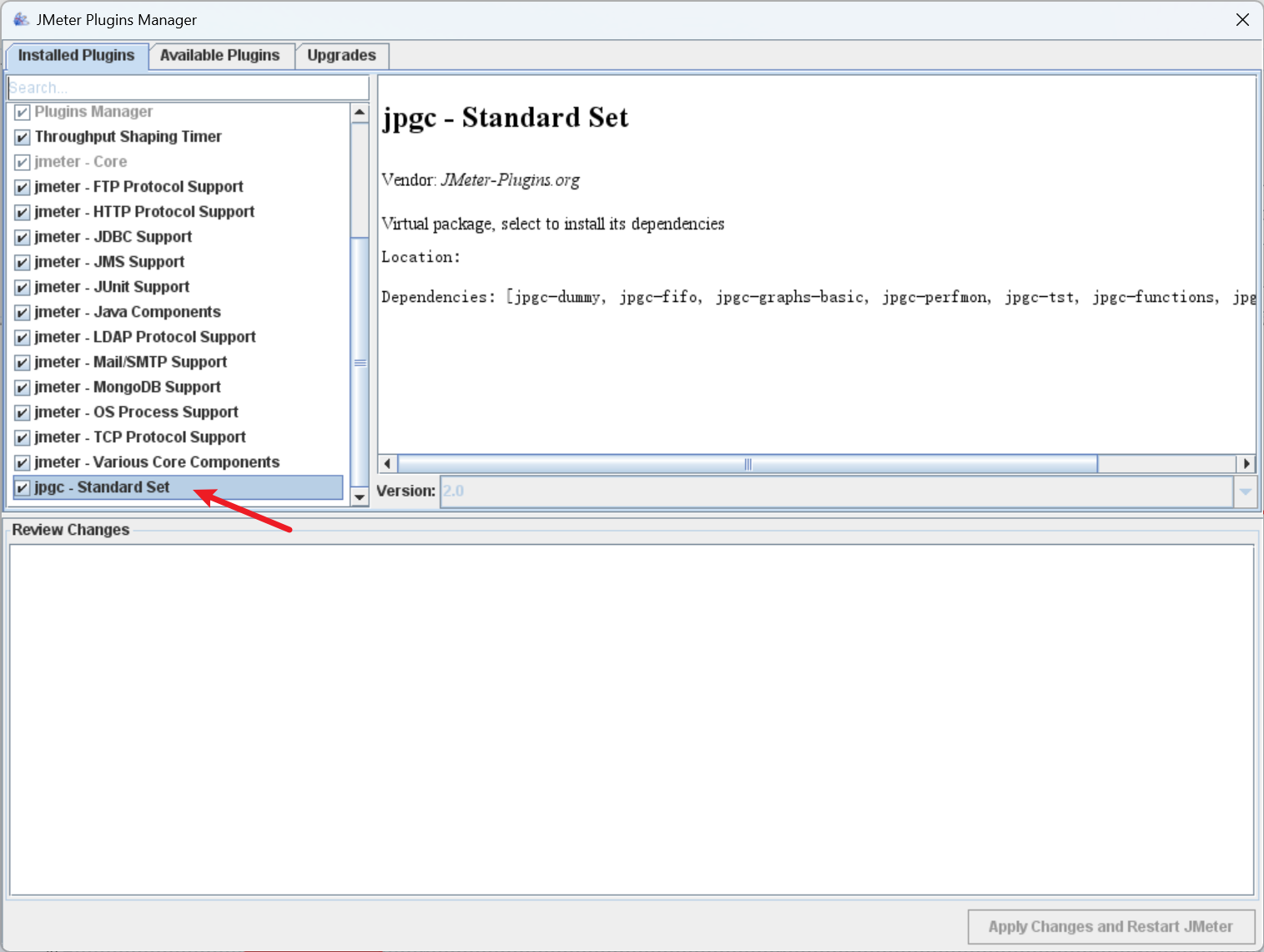1264x952 pixels.
Task: Uncheck jmeter - LDAP Protocol Support checkbox
Action: coord(23,337)
